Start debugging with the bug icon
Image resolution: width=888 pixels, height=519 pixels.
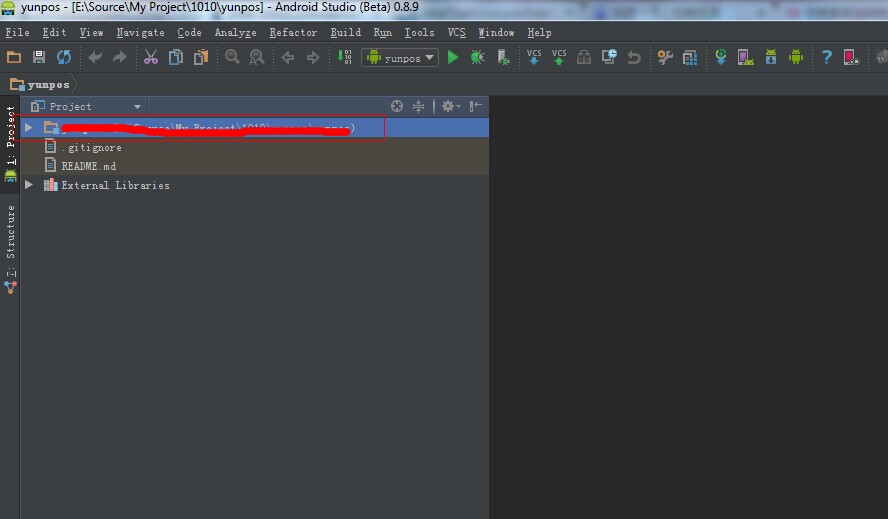477,57
